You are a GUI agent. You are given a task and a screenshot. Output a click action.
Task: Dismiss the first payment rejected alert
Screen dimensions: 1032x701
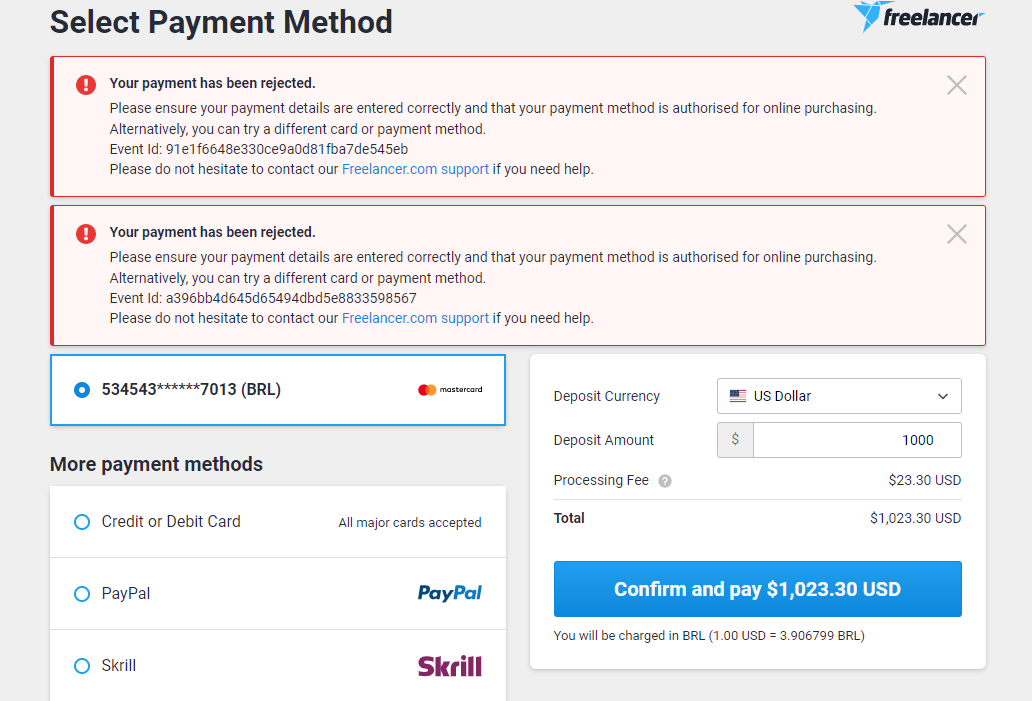click(x=956, y=85)
